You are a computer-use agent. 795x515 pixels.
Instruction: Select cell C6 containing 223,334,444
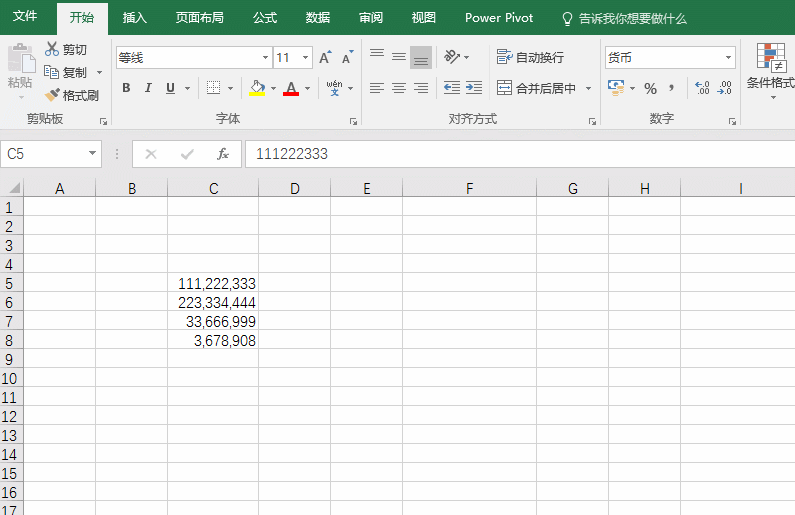(x=213, y=303)
